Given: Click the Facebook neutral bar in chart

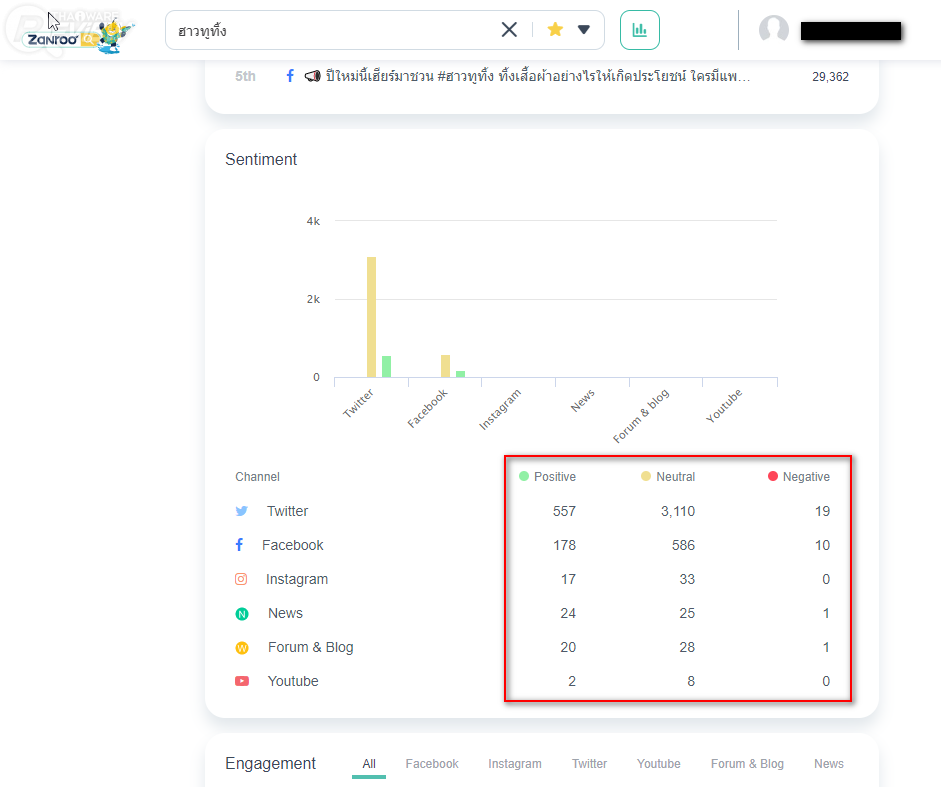Looking at the screenshot, I should coord(445,366).
